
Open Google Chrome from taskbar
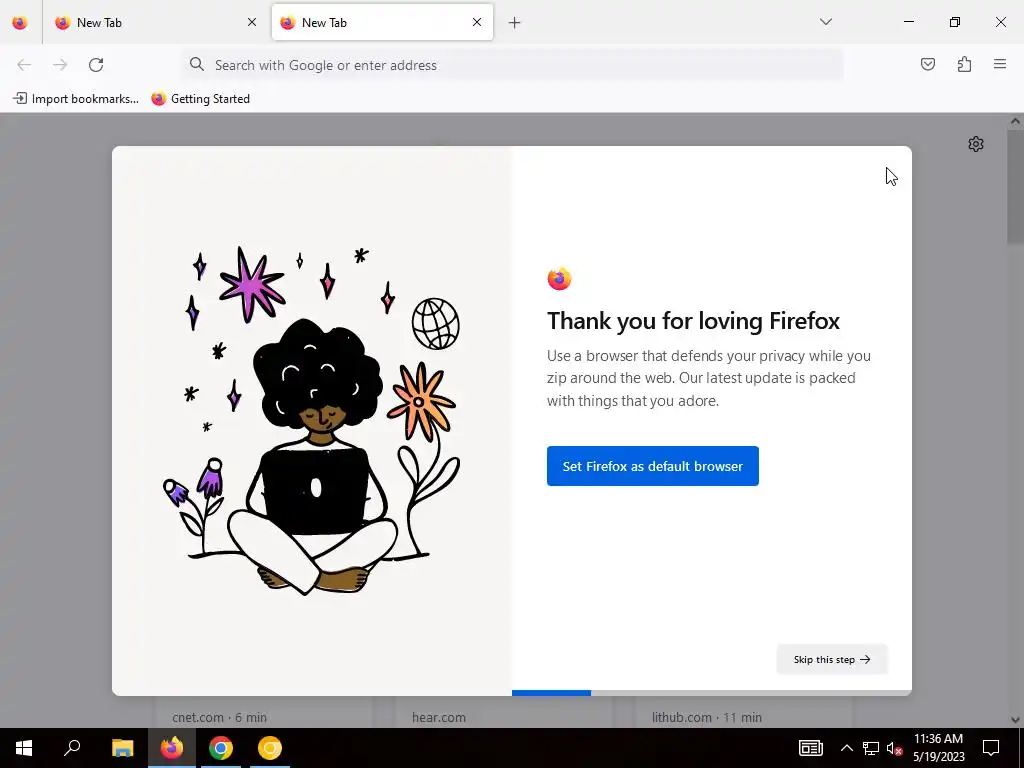coord(221,748)
